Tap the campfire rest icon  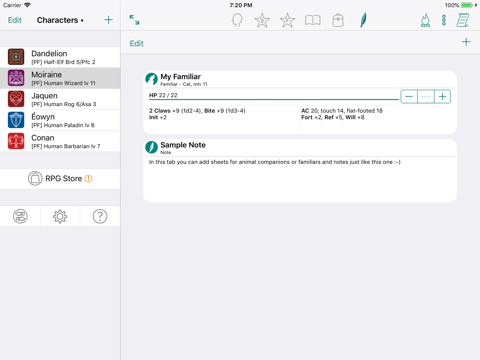(x=425, y=20)
